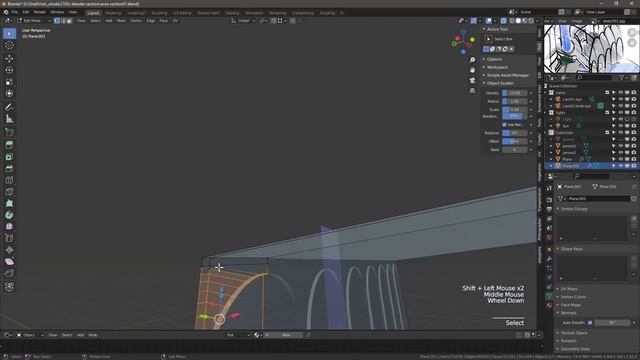This screenshot has width=640, height=360.
Task: Open the File menu
Action: coord(15,12)
